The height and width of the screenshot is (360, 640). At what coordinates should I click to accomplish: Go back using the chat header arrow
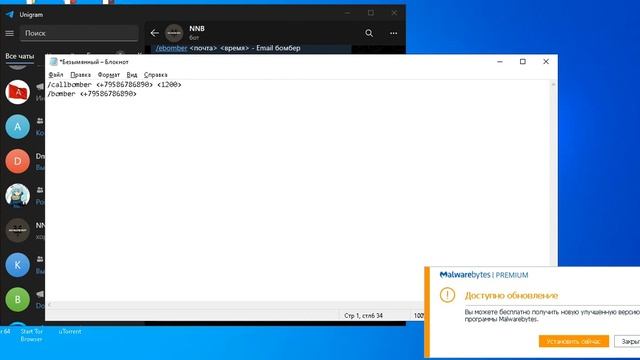point(154,33)
